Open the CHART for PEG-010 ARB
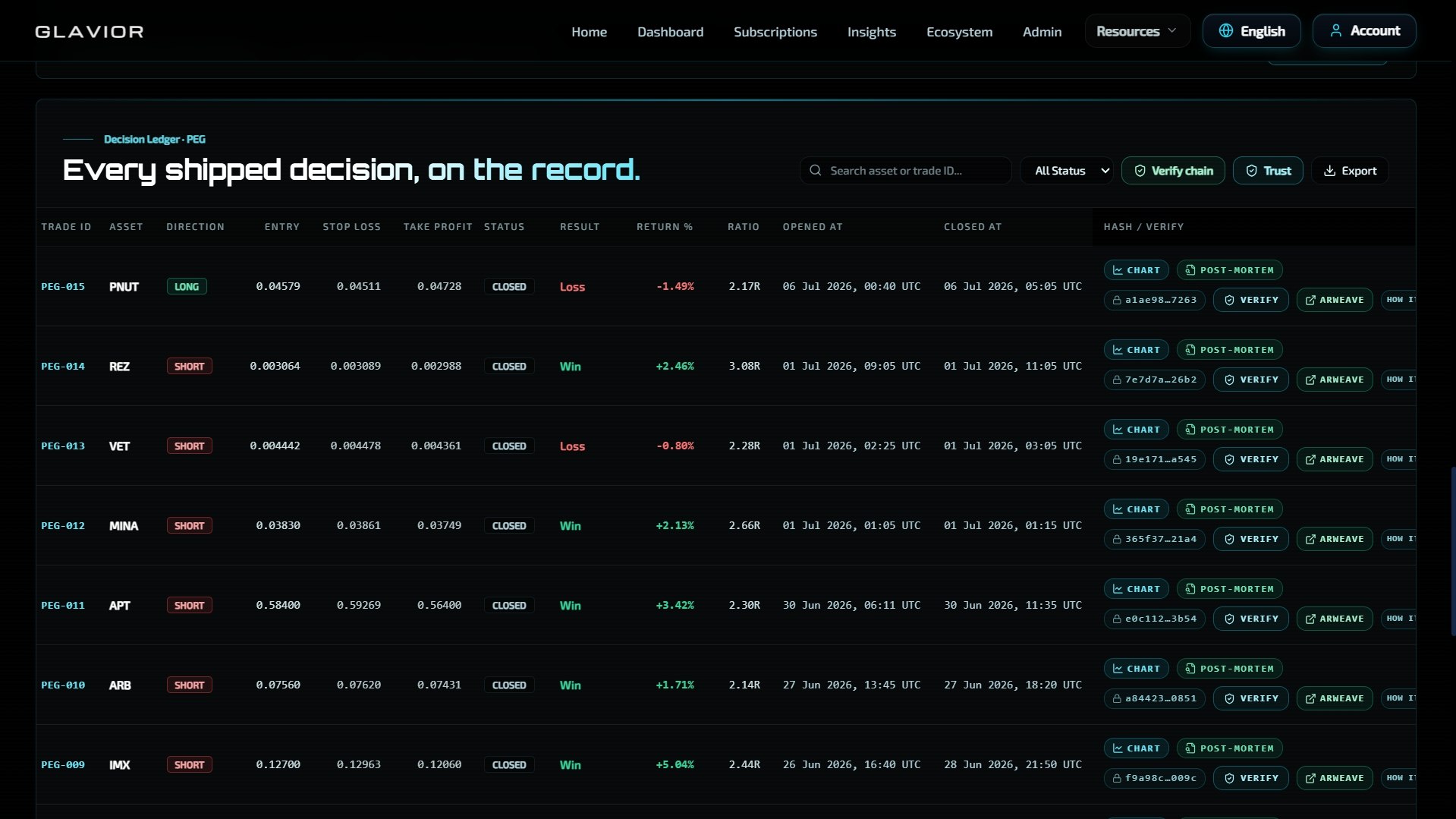The height and width of the screenshot is (819, 1456). click(x=1136, y=669)
